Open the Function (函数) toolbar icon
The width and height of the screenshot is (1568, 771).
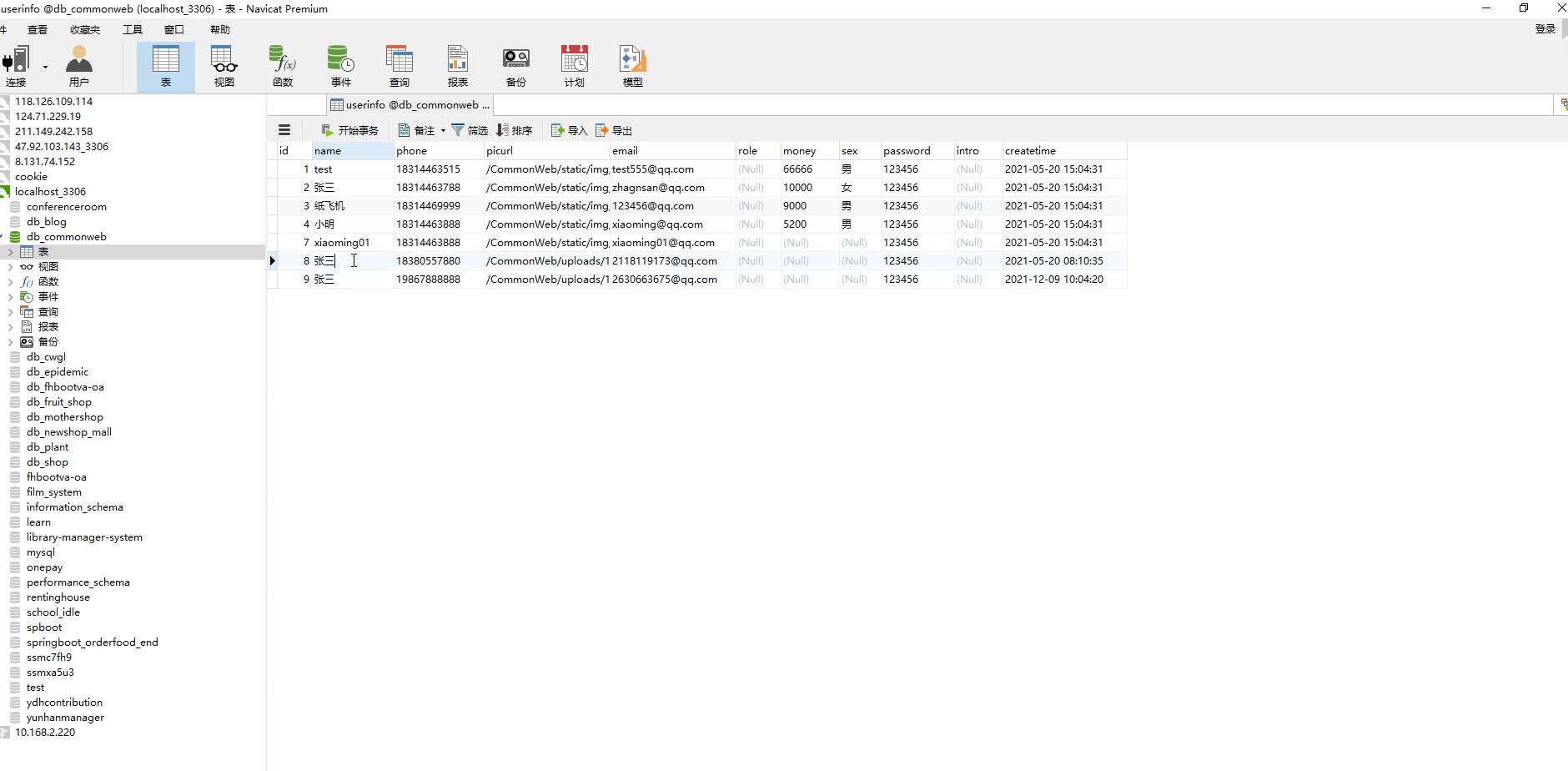pyautogui.click(x=283, y=67)
